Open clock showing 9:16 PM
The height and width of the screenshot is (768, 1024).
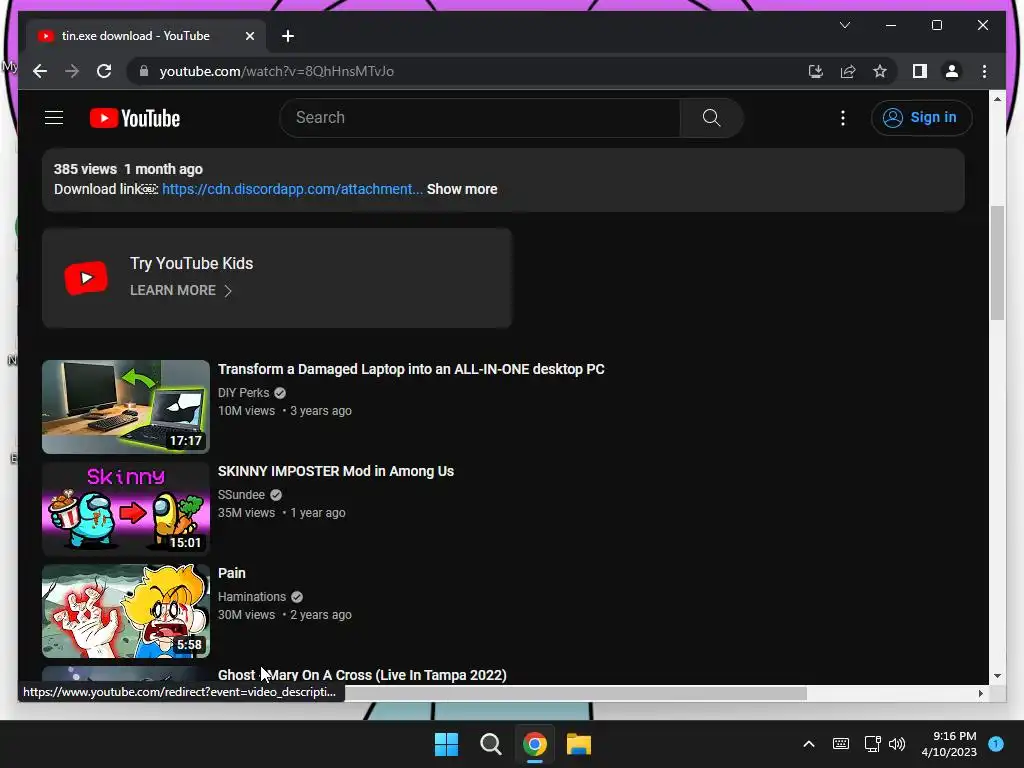949,744
